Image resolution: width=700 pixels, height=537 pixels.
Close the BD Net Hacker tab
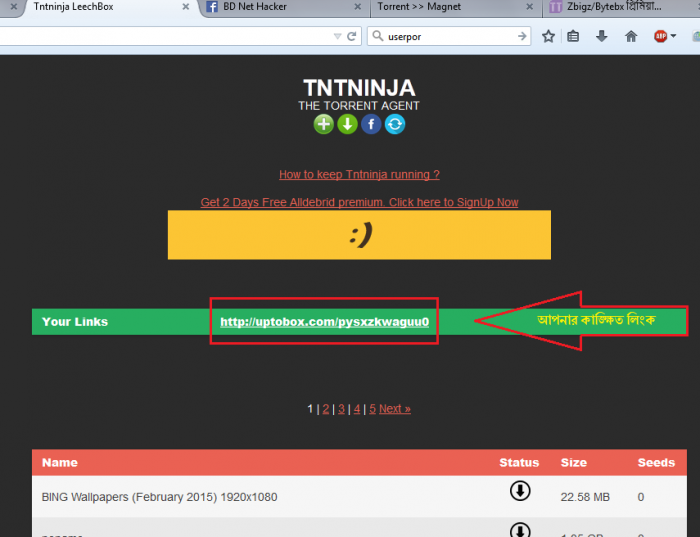[358, 7]
